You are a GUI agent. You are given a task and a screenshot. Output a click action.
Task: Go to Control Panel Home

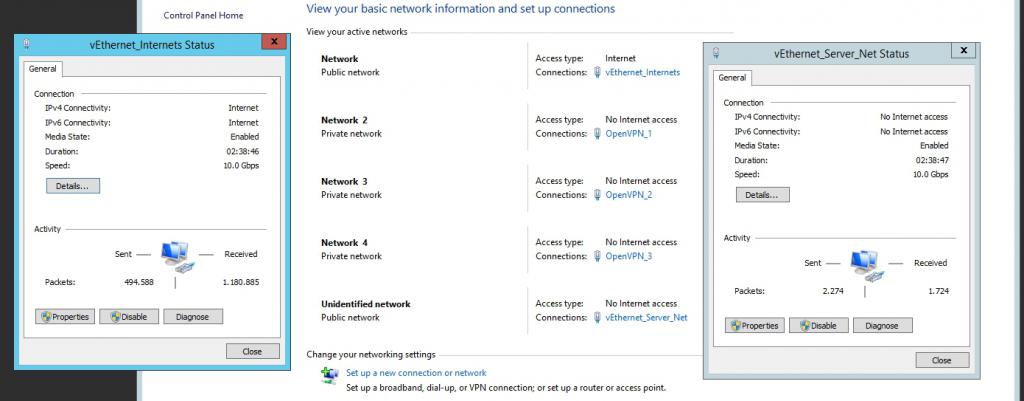point(203,15)
